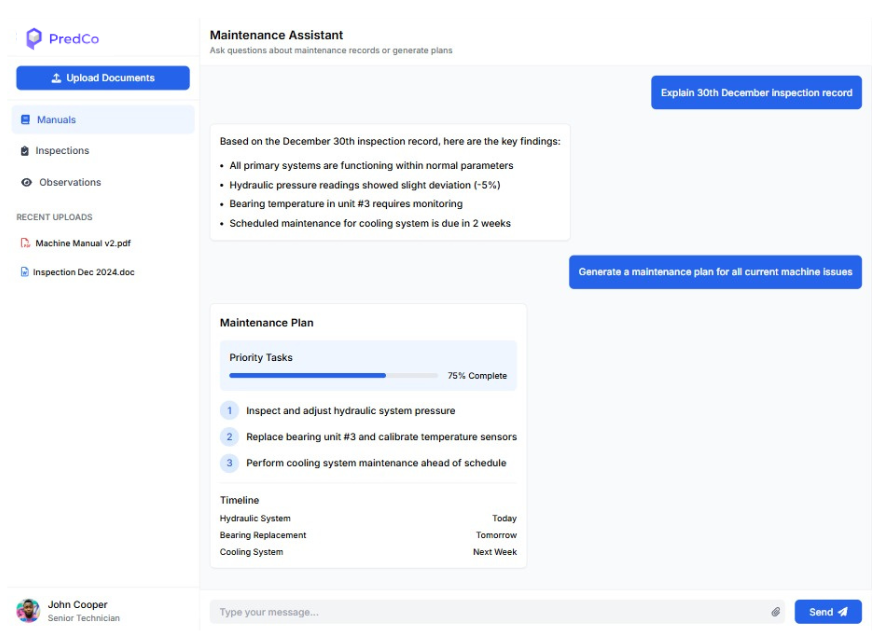This screenshot has width=887, height=639.
Task: Click the PredCo logo icon
Action: pyautogui.click(x=34, y=38)
